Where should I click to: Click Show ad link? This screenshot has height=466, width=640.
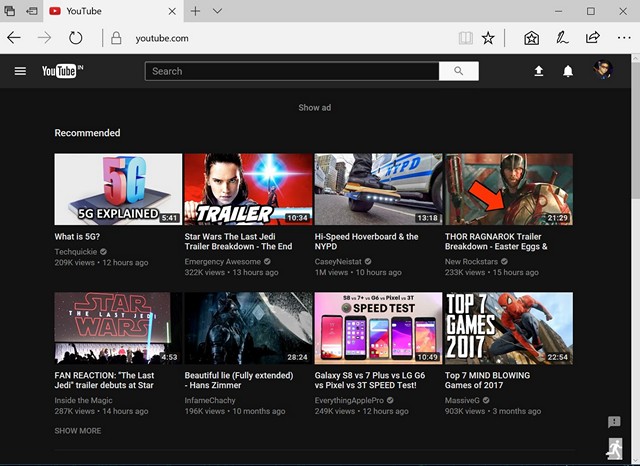click(314, 108)
